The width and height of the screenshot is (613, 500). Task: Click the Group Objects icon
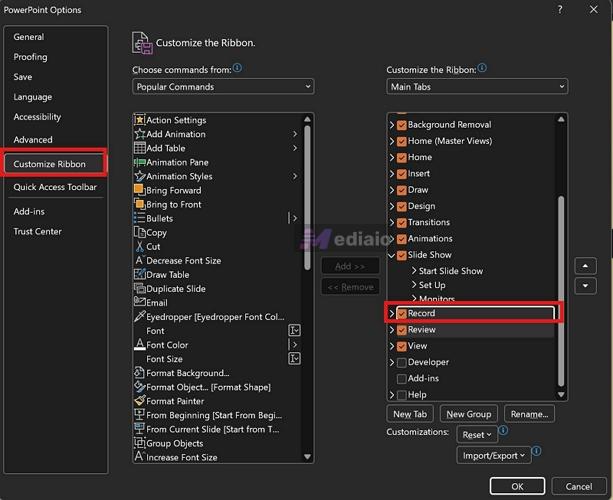pyautogui.click(x=140, y=443)
